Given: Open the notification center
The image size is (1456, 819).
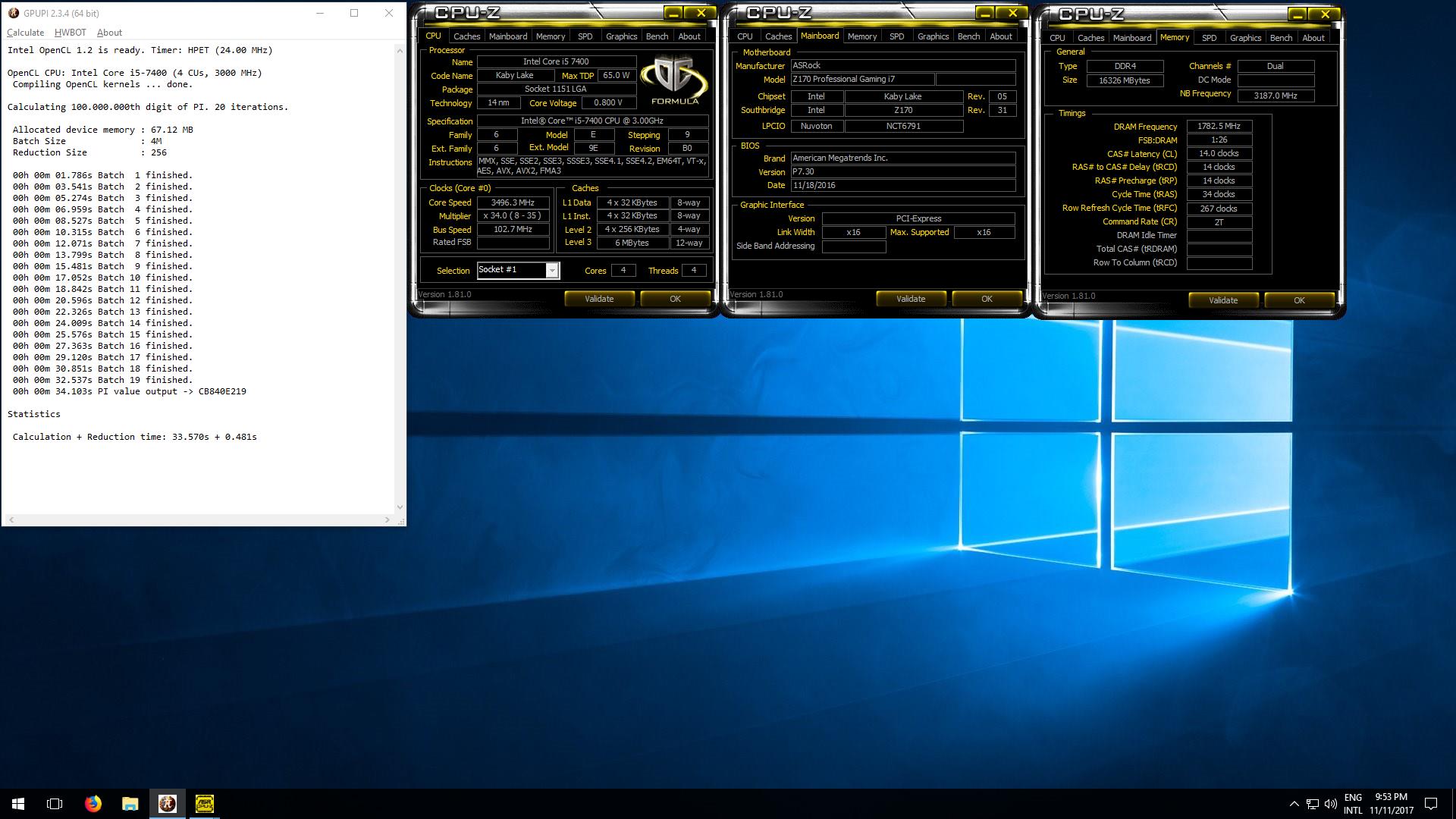Looking at the screenshot, I should click(1431, 804).
